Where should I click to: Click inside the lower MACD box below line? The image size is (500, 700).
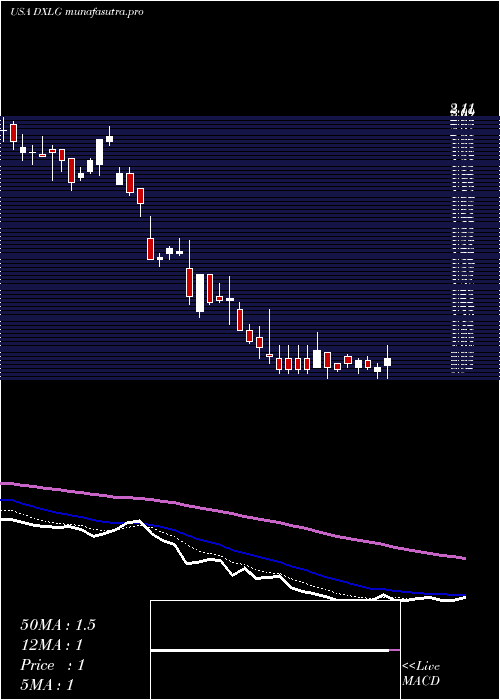pos(275,675)
